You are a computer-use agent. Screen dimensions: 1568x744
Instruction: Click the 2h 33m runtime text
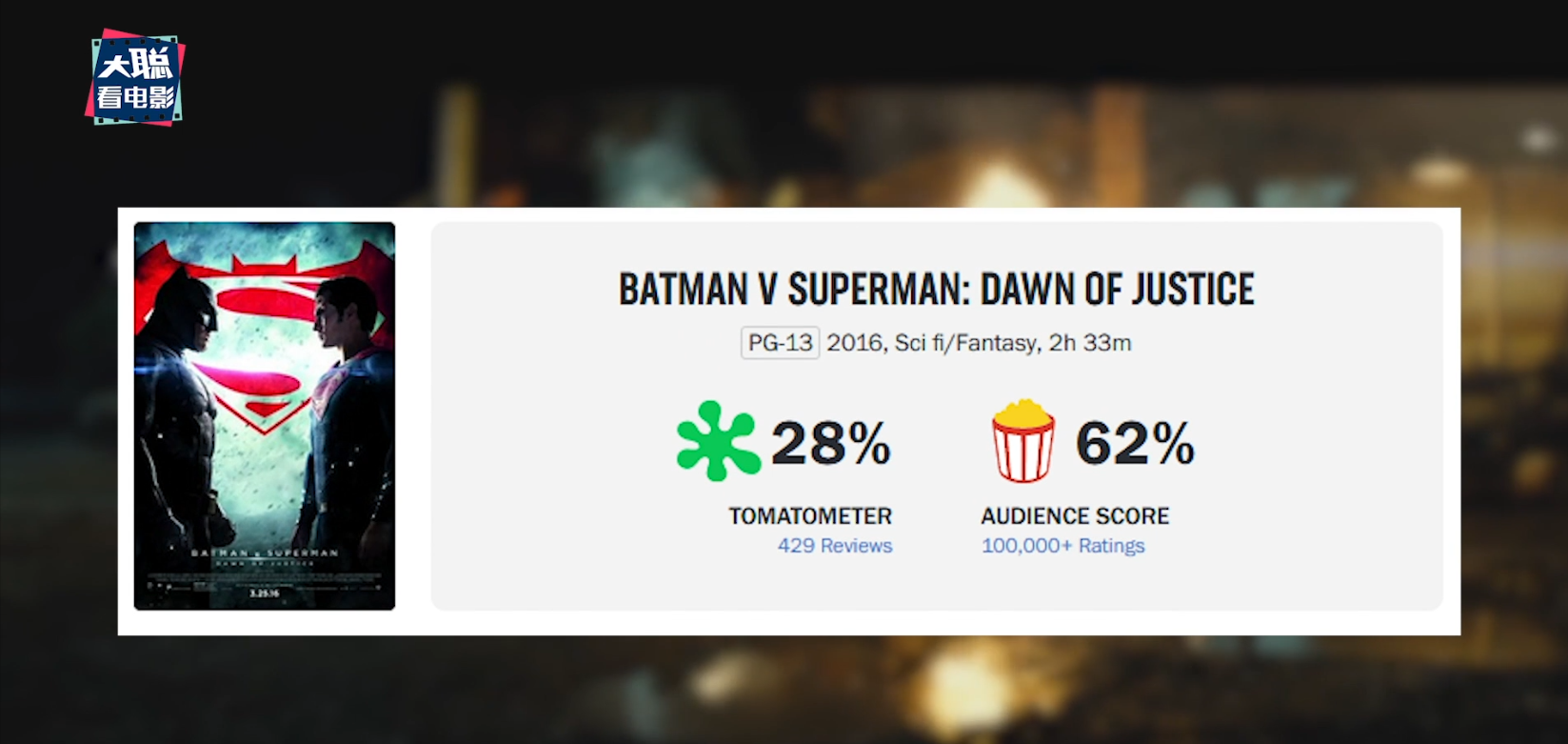(1090, 343)
